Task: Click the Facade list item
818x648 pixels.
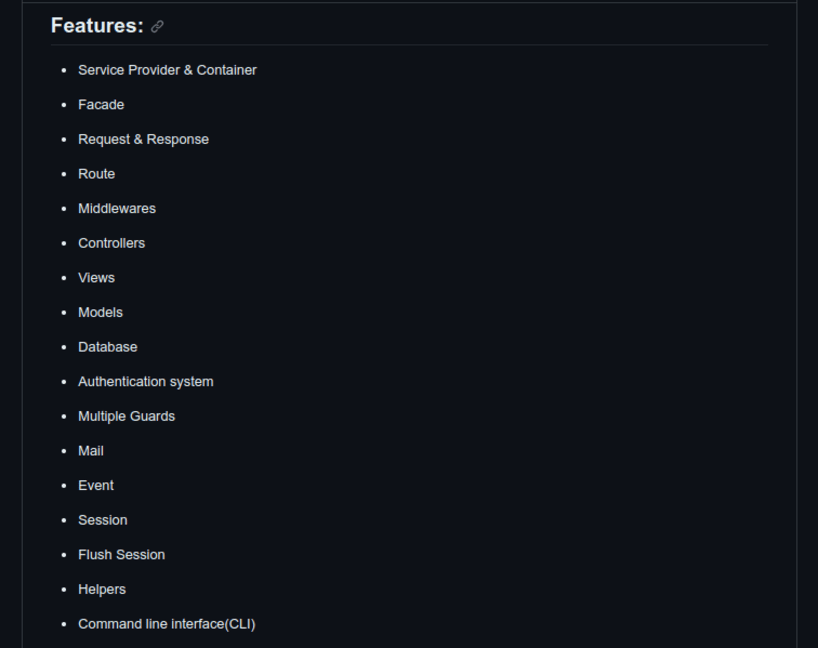Action: point(101,105)
